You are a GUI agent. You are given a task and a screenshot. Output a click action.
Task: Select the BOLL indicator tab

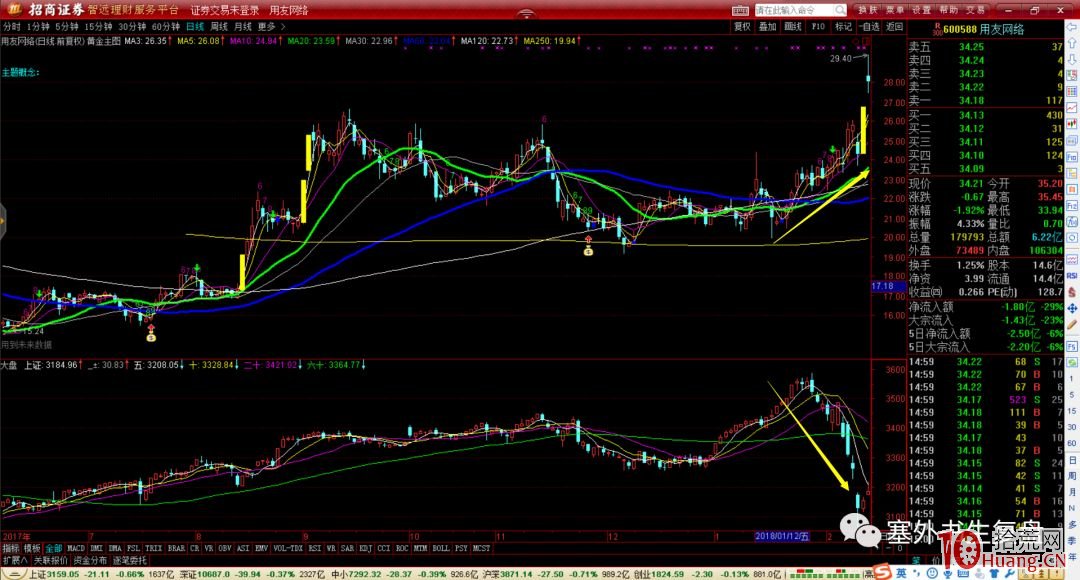pos(441,549)
